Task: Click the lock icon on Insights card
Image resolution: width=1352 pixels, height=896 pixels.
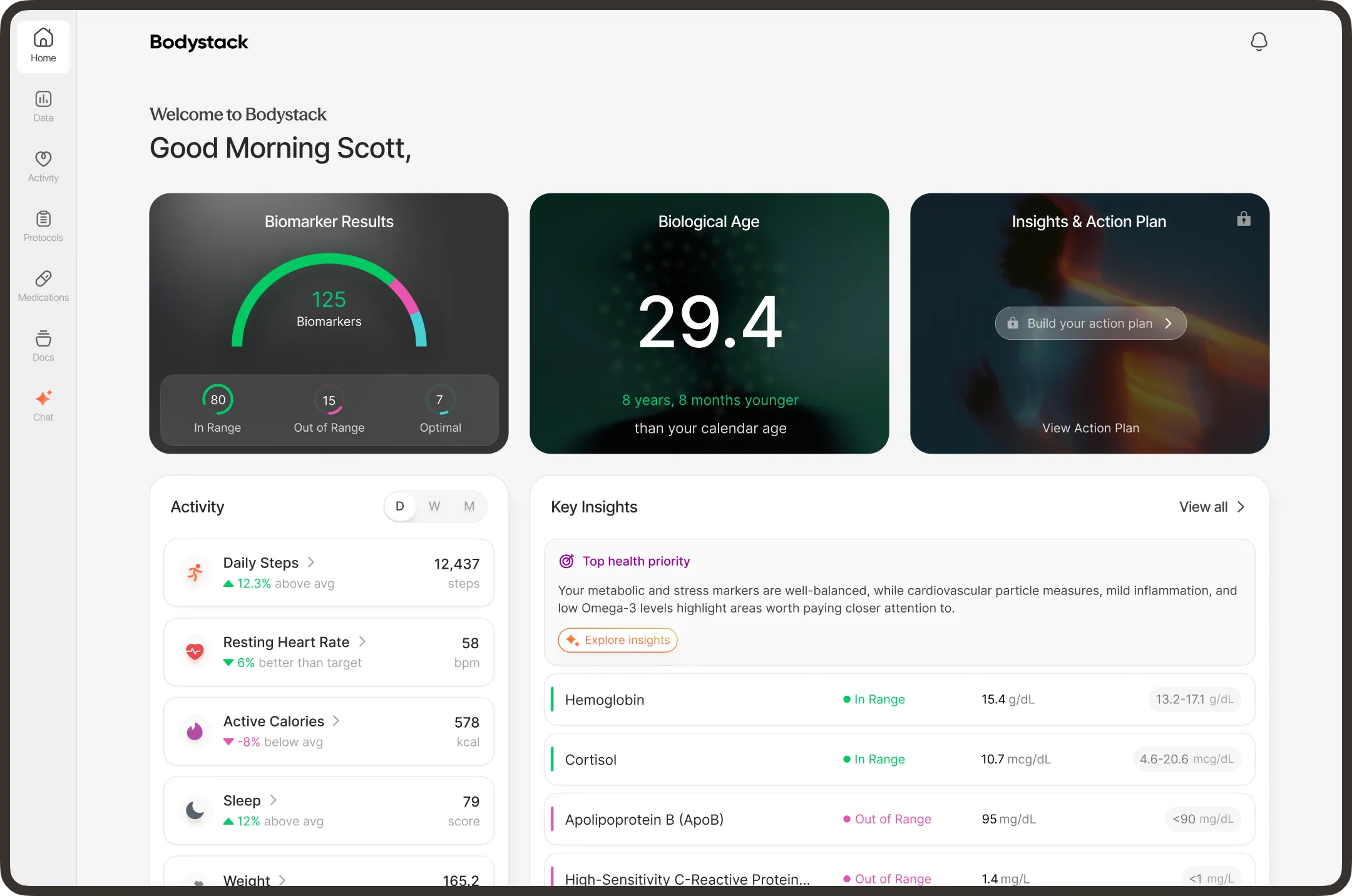Action: point(1243,219)
